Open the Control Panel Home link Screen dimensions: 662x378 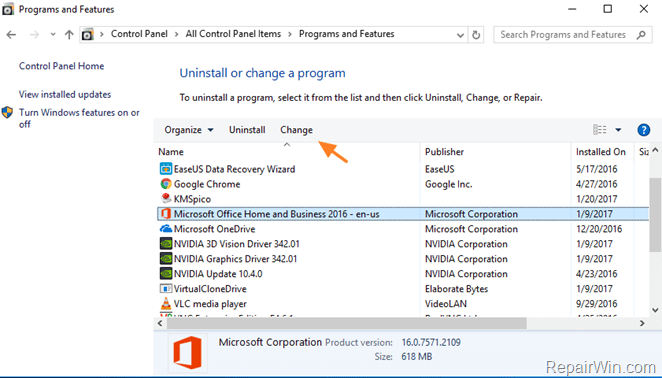[61, 66]
